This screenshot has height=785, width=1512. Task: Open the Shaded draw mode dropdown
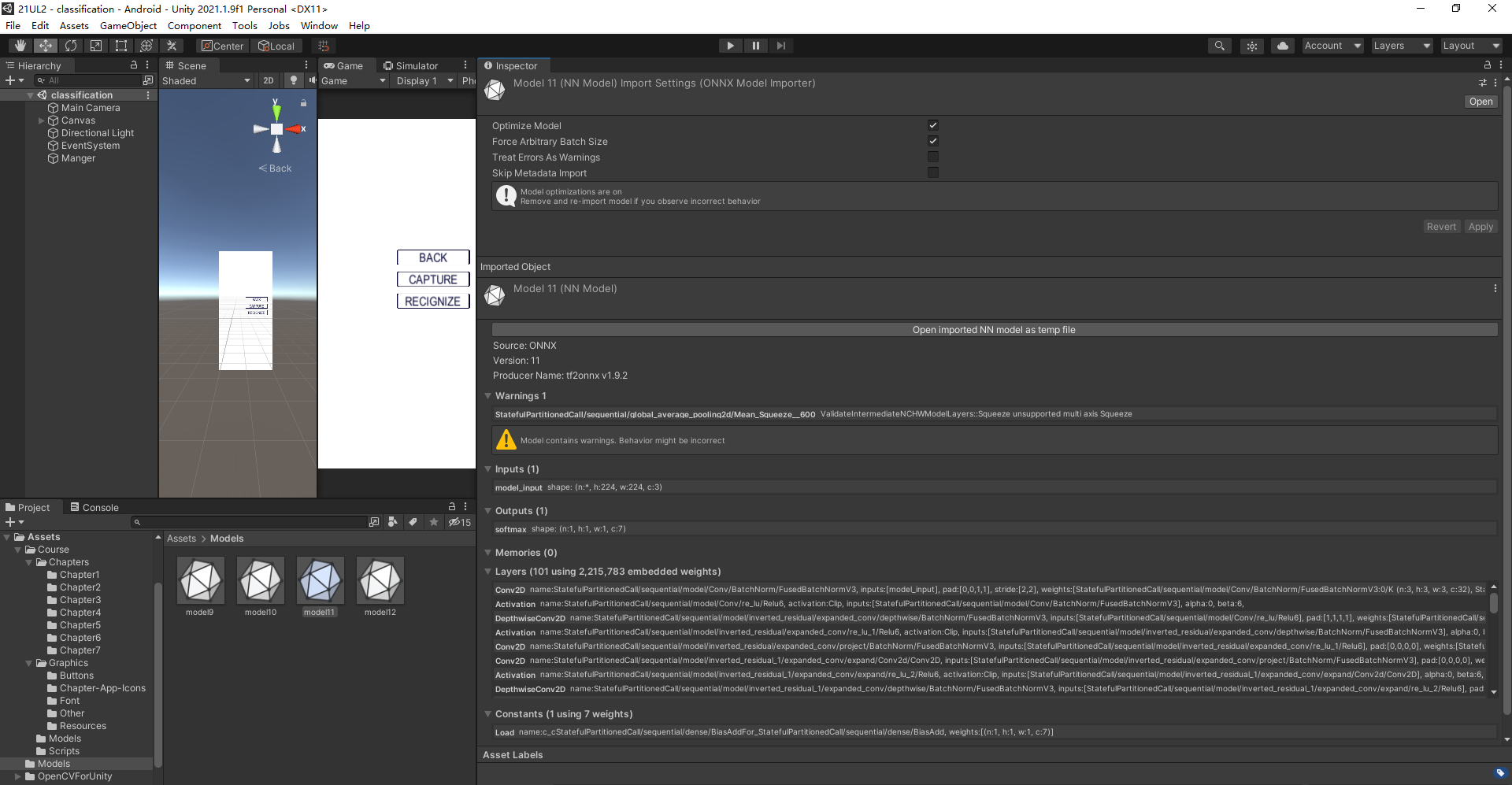(x=205, y=80)
